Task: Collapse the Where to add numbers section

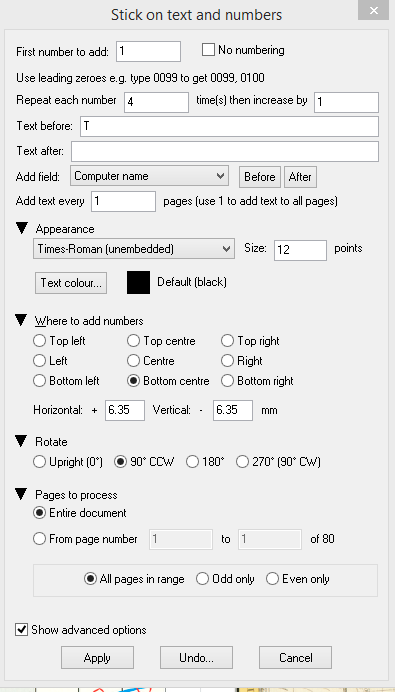Action: [22, 320]
